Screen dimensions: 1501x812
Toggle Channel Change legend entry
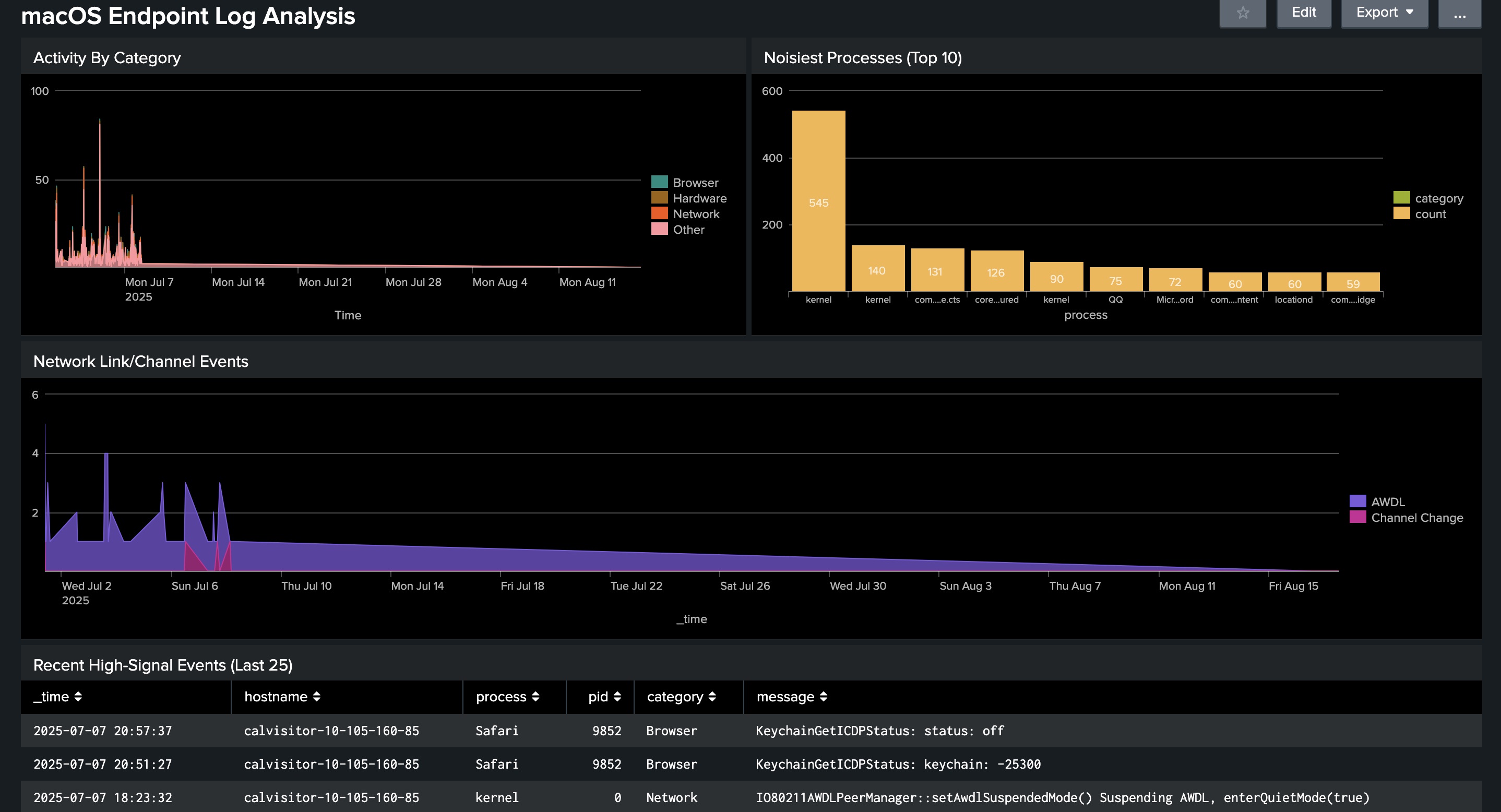tap(1416, 517)
